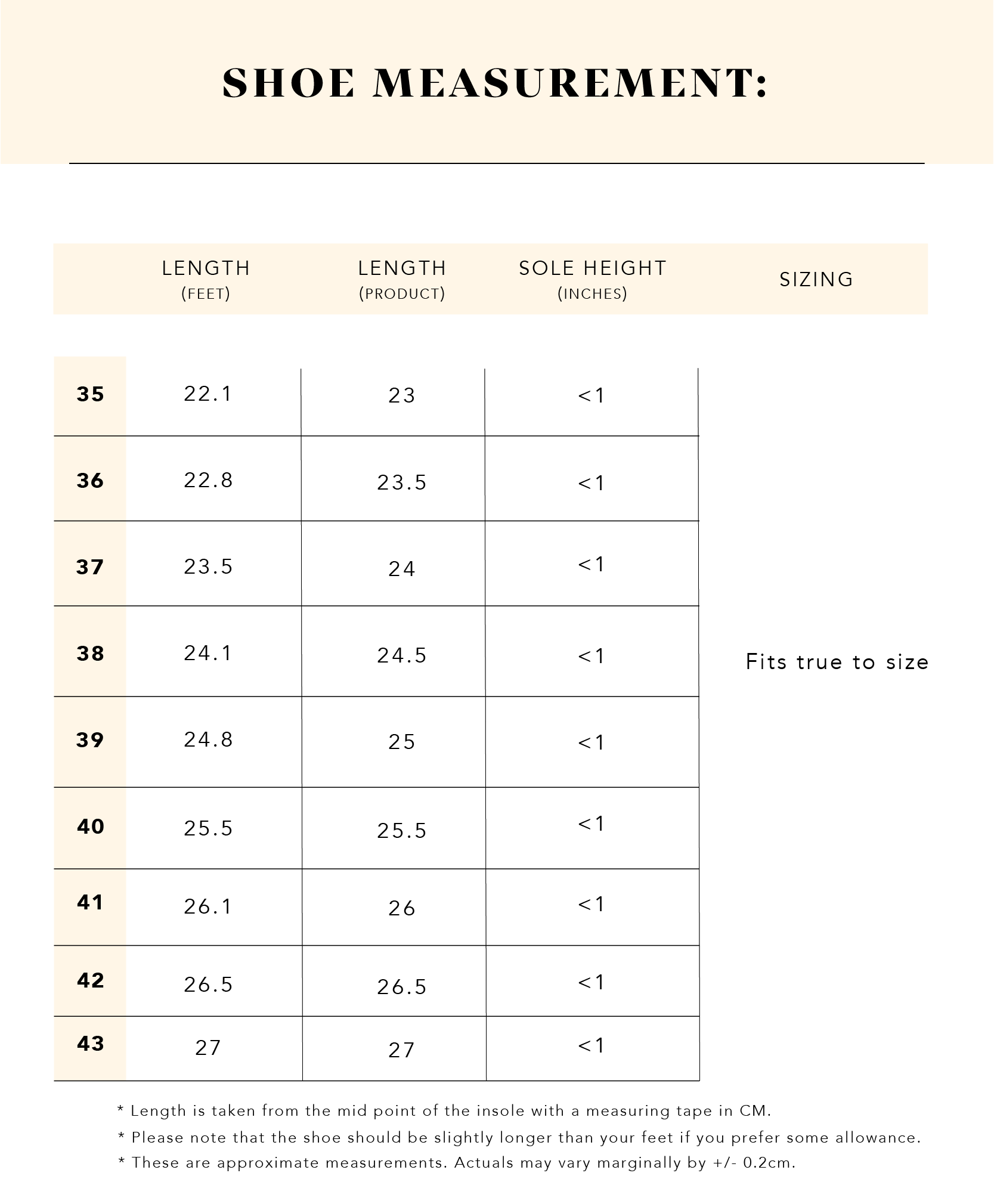Select the size 43 row label
The height and width of the screenshot is (1204, 994).
(x=90, y=1044)
